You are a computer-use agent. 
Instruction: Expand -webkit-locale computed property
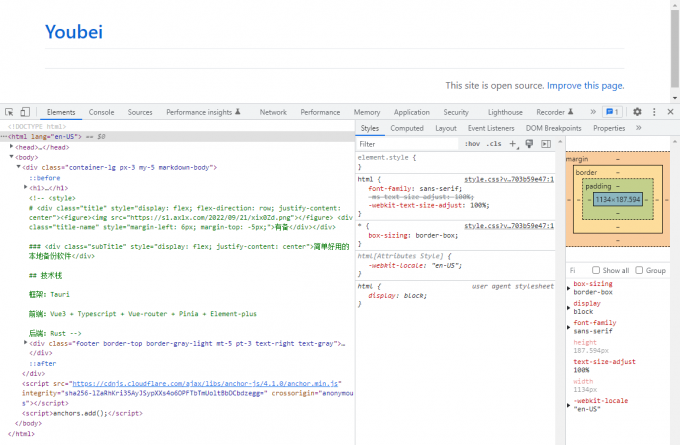(x=569, y=405)
